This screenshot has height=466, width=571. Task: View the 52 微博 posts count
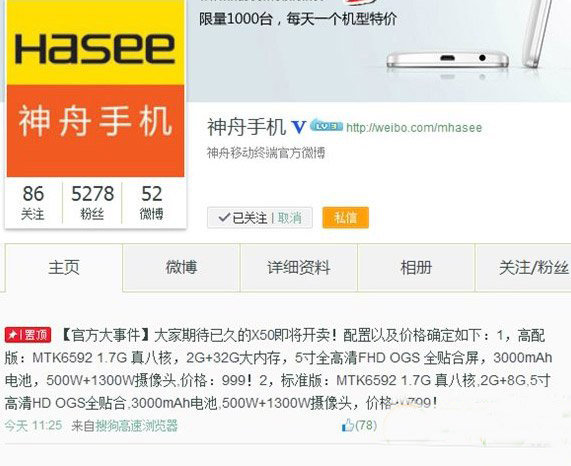(151, 203)
